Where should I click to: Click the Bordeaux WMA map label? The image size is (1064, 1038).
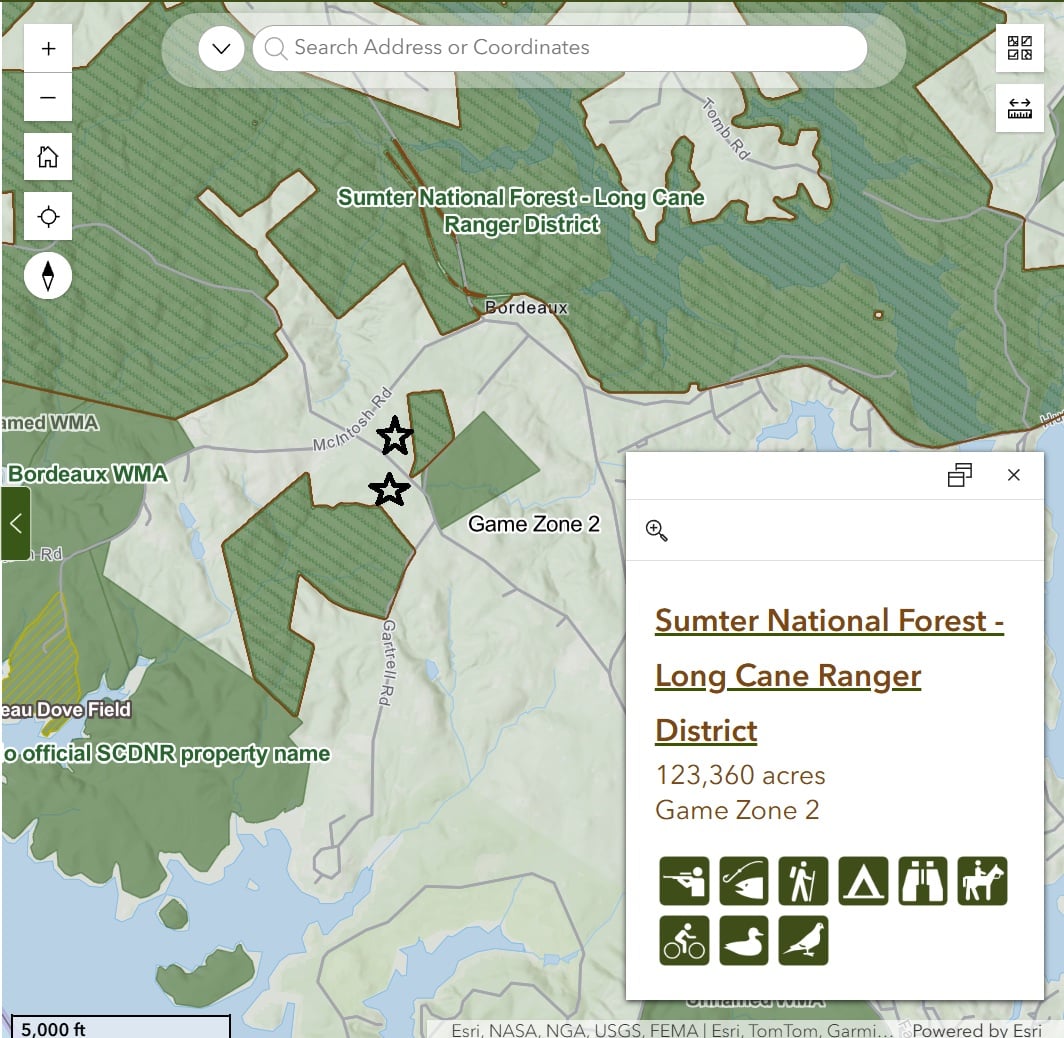(88, 474)
